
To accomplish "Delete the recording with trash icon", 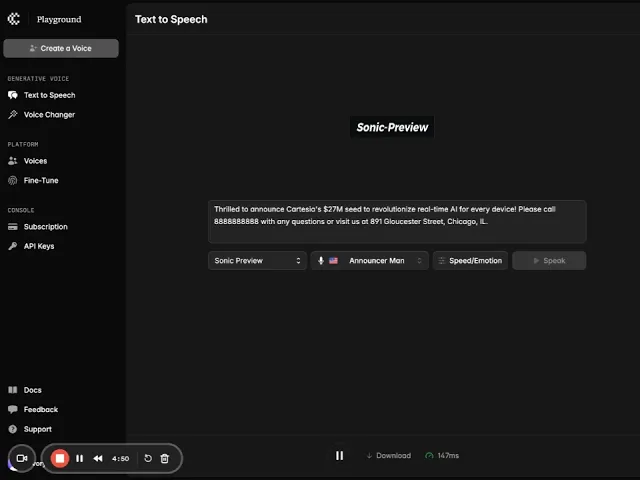I will pos(164,458).
